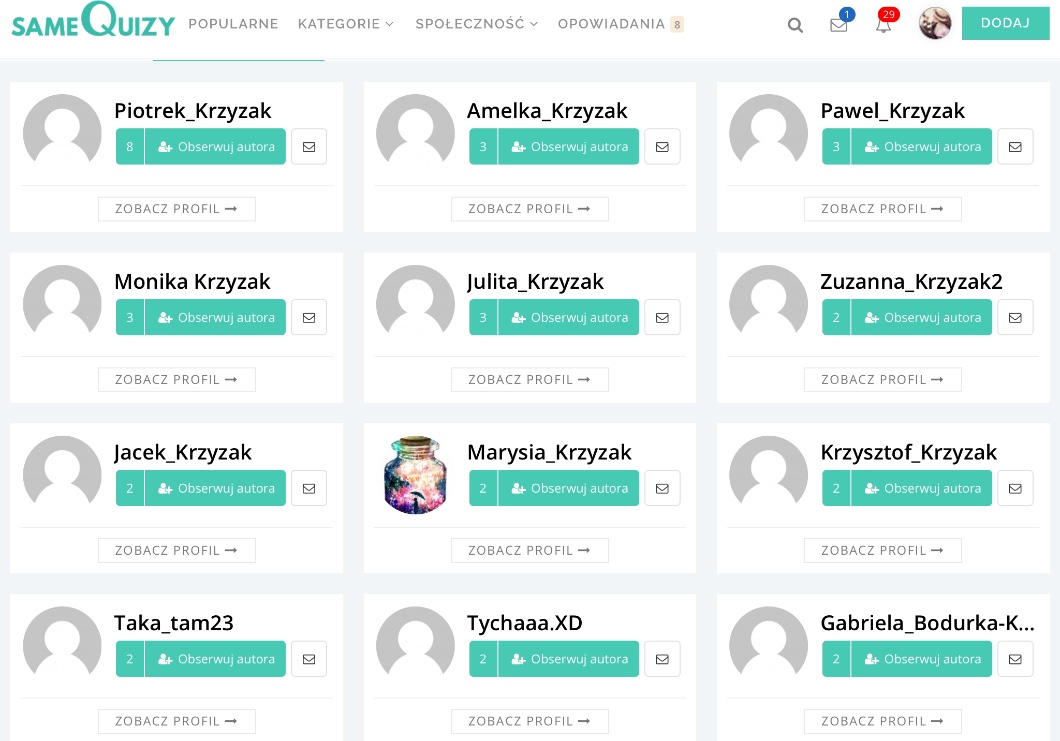Follow author Pawel_Krzyzak
The width and height of the screenshot is (1060, 741).
[x=921, y=147]
